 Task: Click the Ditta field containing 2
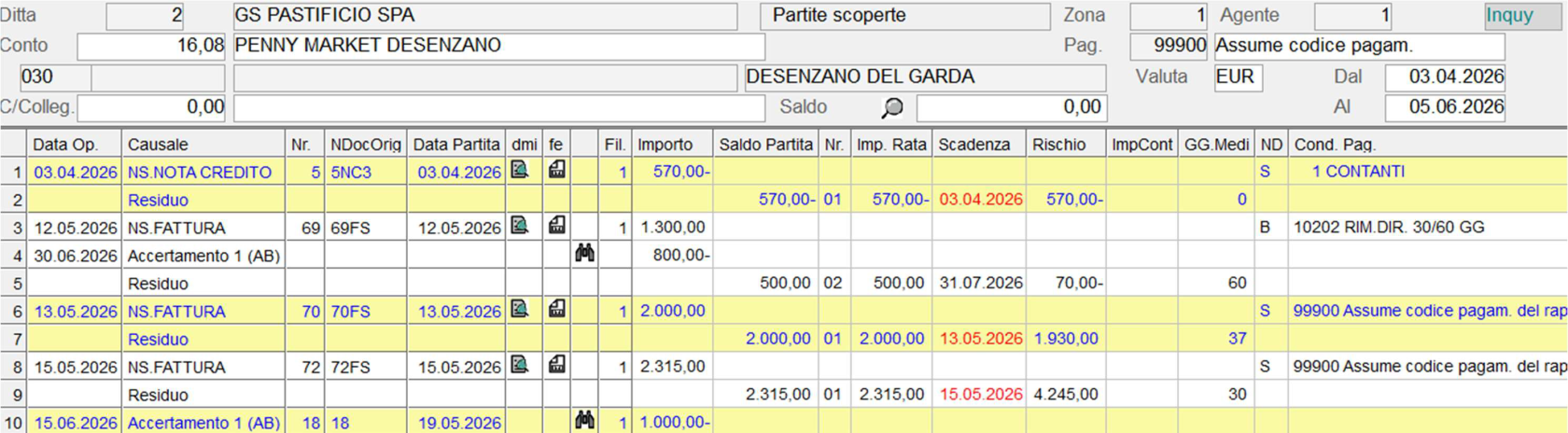click(x=145, y=16)
